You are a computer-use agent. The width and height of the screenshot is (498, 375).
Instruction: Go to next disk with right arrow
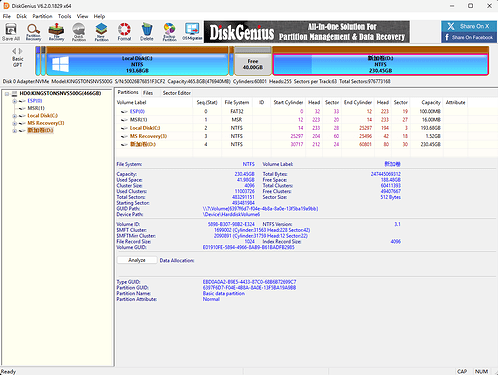pyautogui.click(x=21, y=51)
